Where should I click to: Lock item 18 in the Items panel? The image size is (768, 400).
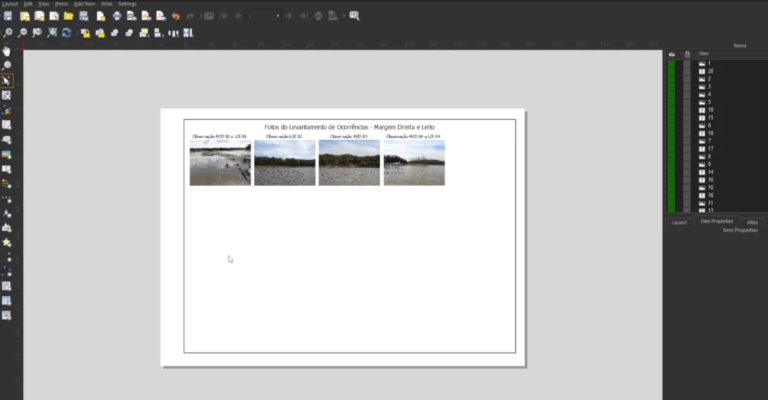[687, 133]
